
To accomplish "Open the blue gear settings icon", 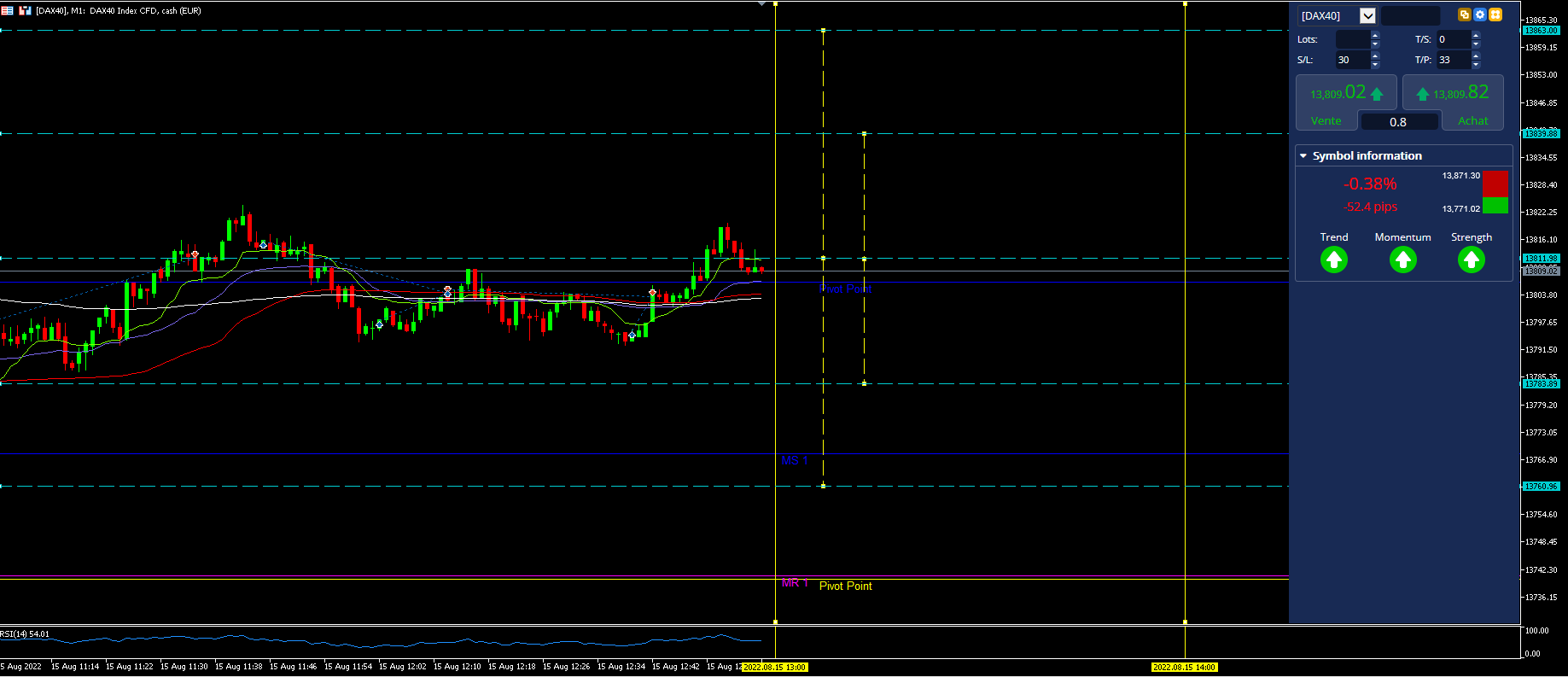I will click(x=1480, y=15).
